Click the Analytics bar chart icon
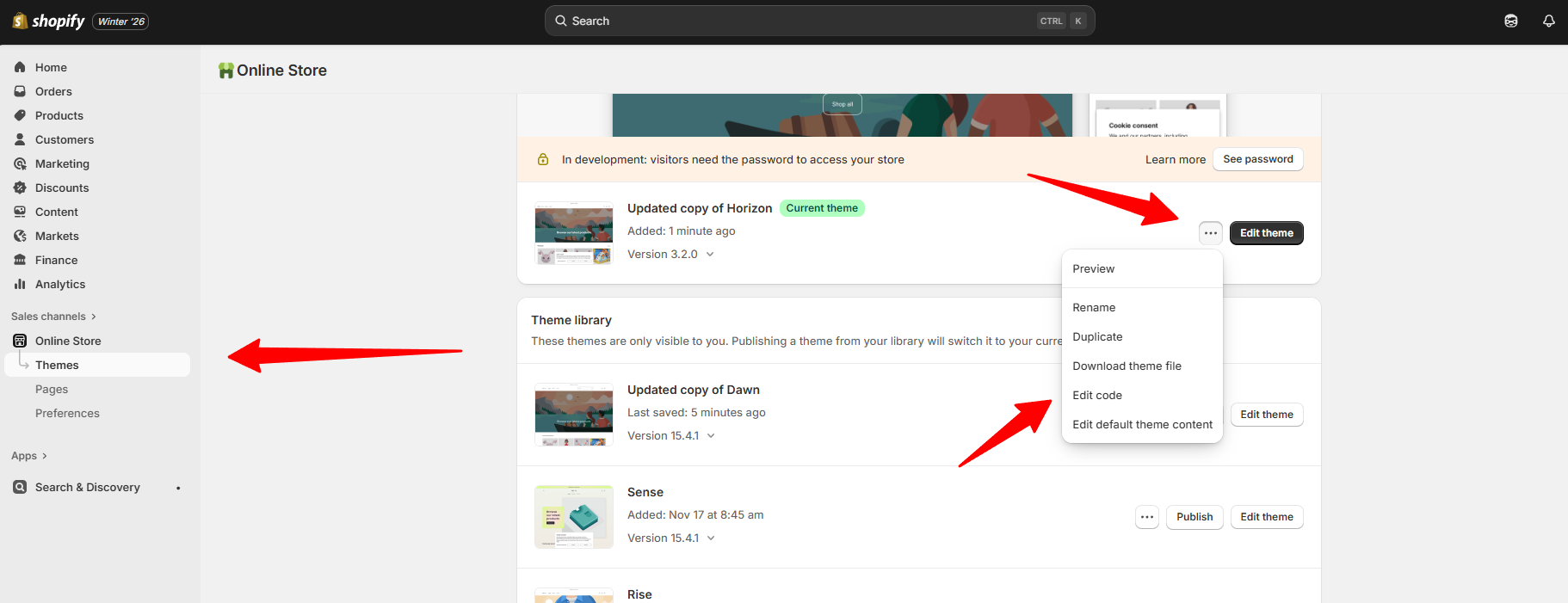 pyautogui.click(x=20, y=284)
